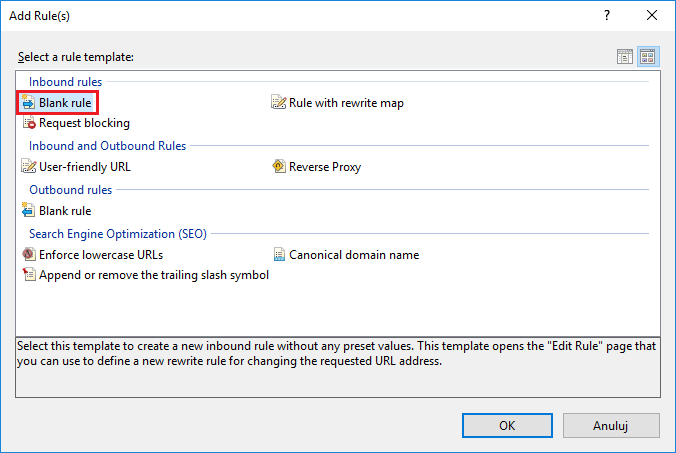676x453 pixels.
Task: Switch to details list view
Action: [x=625, y=56]
